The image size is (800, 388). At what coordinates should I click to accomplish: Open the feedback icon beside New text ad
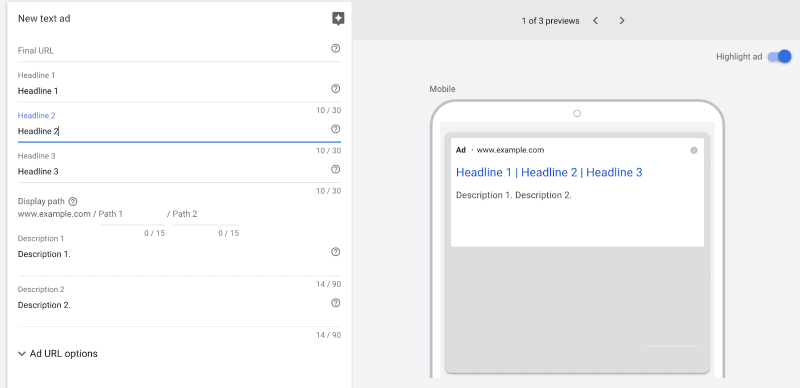click(338, 19)
